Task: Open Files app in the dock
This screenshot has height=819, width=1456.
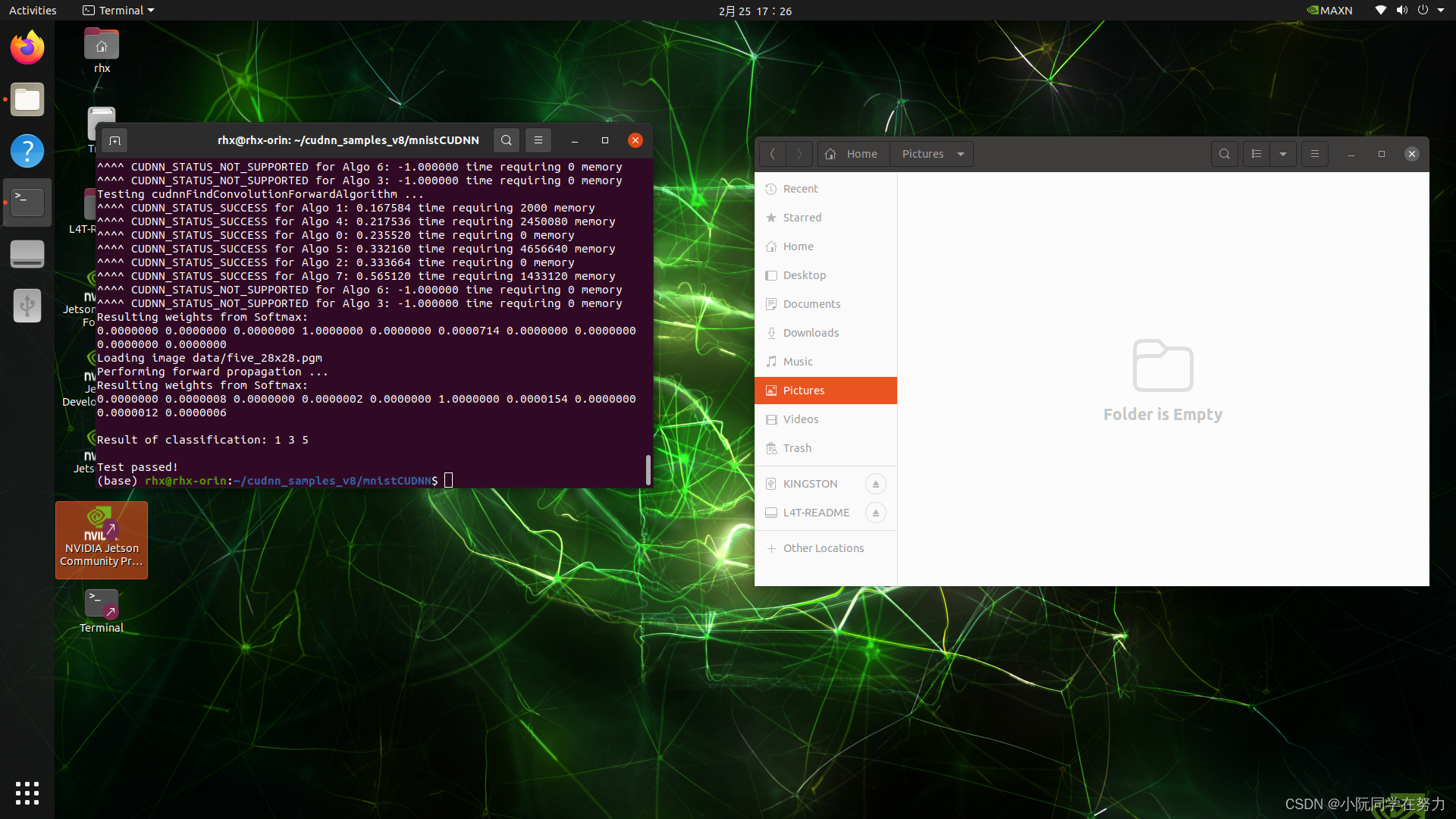Action: [x=27, y=99]
